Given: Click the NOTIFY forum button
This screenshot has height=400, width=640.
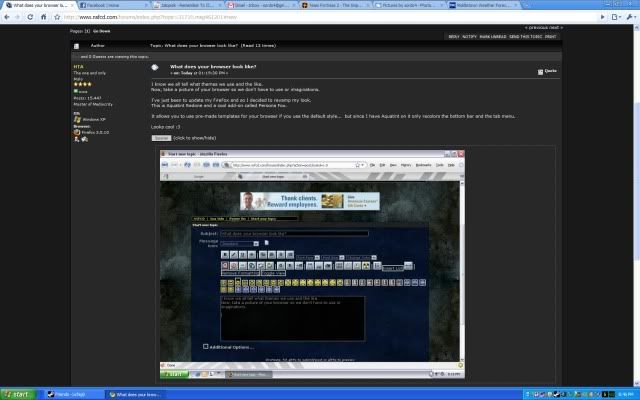Looking at the screenshot, I should coord(469,37).
